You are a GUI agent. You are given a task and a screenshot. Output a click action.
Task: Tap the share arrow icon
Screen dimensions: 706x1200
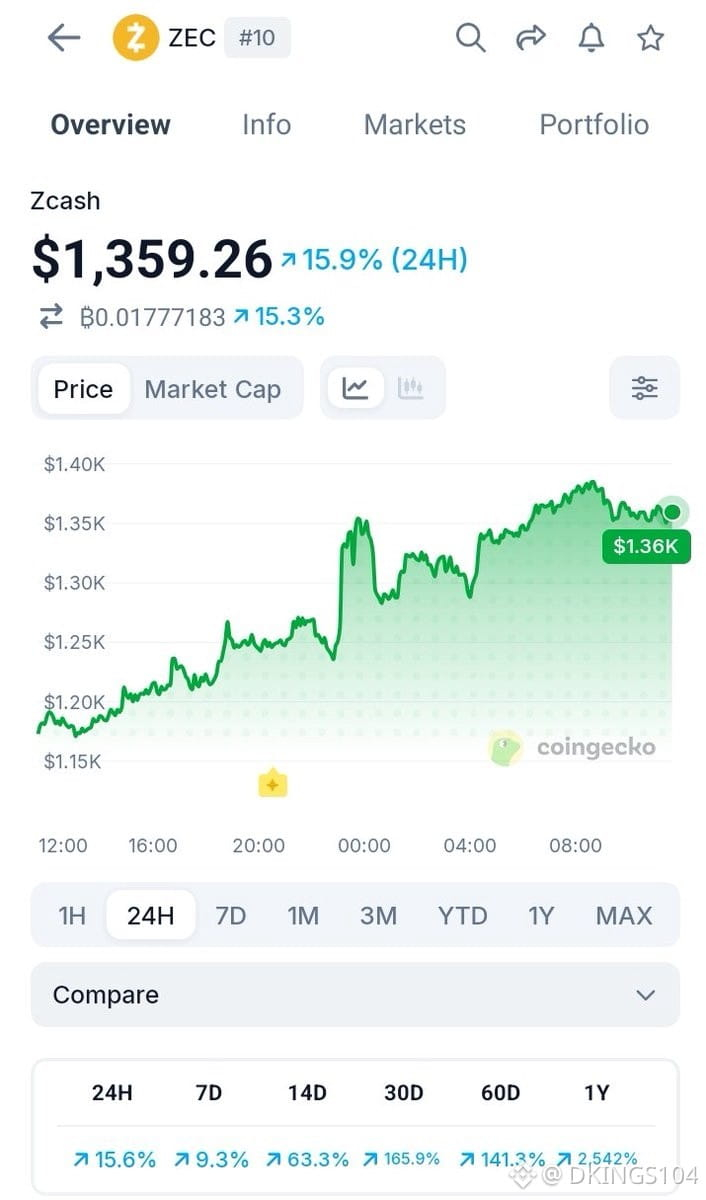(x=530, y=38)
